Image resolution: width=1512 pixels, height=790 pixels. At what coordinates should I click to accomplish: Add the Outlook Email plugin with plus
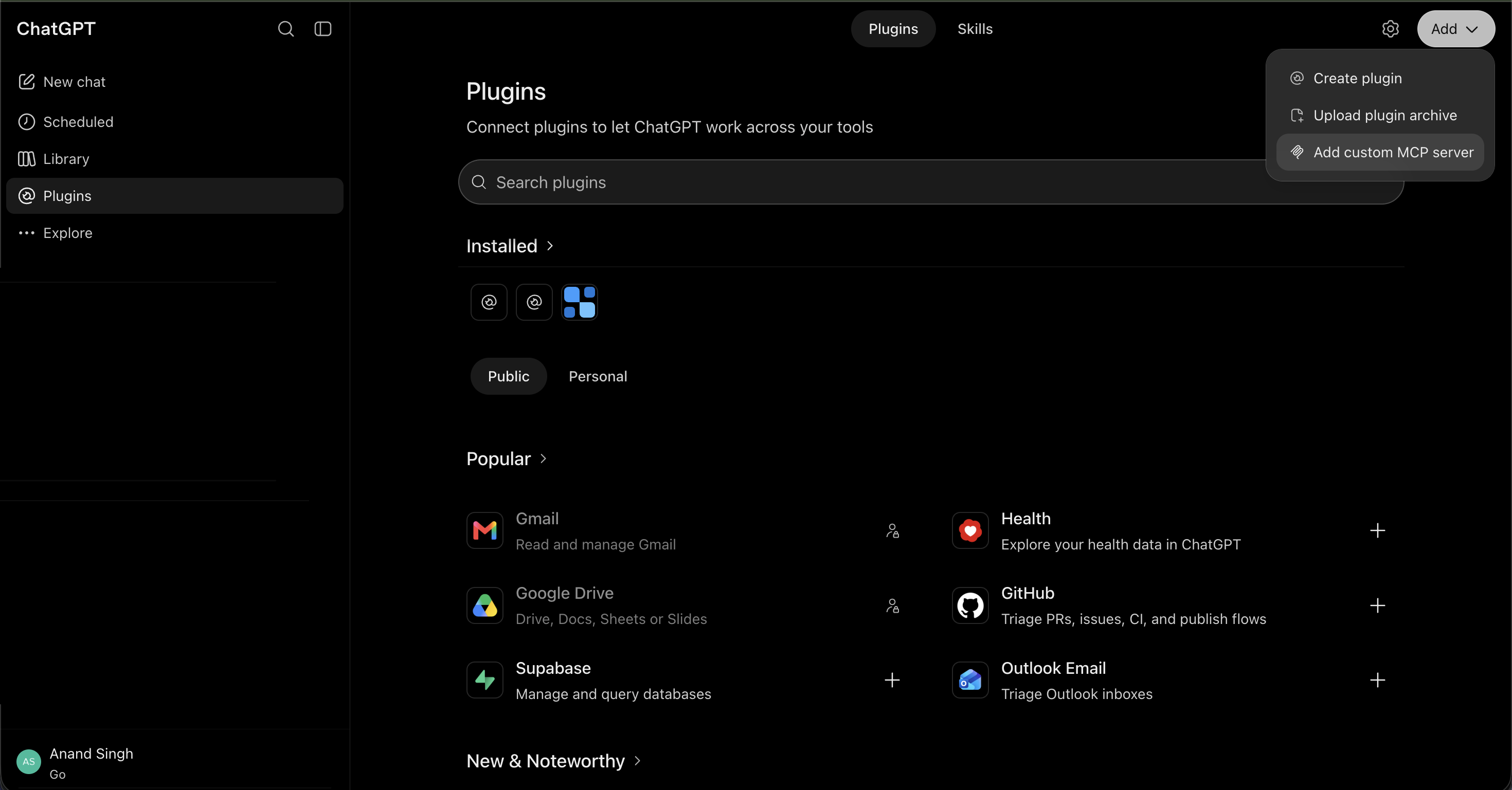click(x=1378, y=681)
